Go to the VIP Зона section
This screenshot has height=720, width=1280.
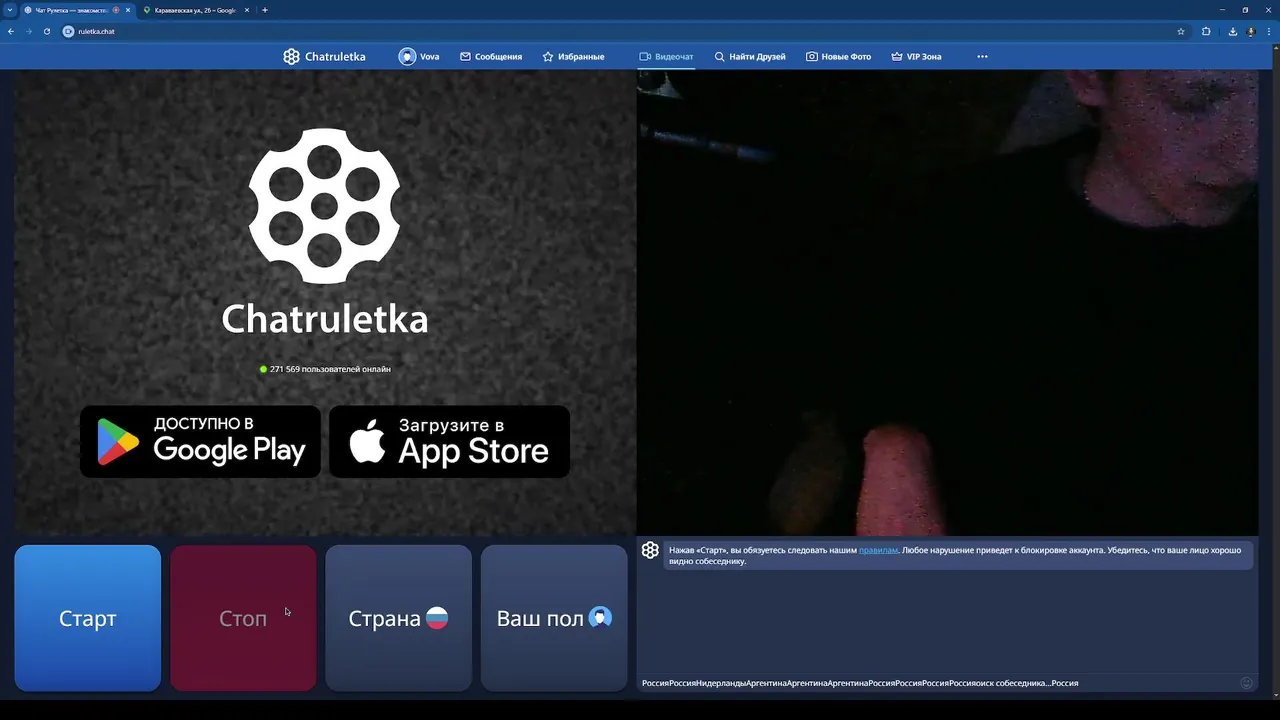point(916,57)
